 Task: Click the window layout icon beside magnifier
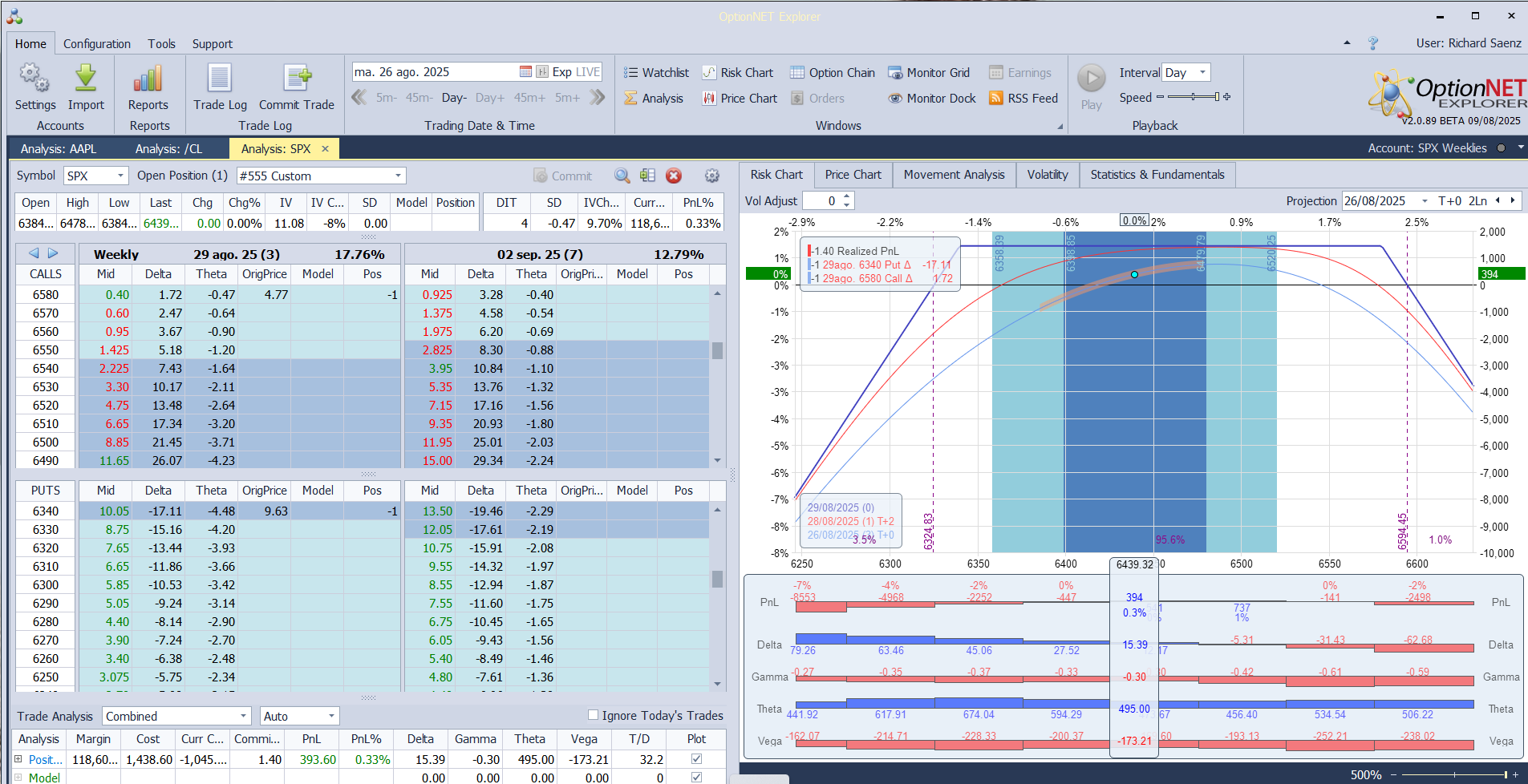point(648,176)
